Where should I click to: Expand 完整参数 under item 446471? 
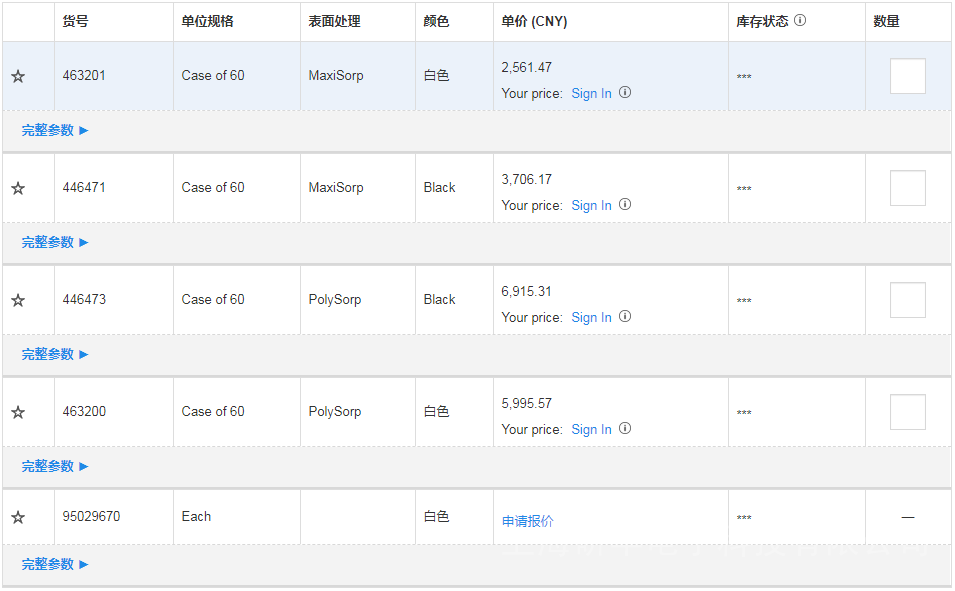tap(55, 242)
